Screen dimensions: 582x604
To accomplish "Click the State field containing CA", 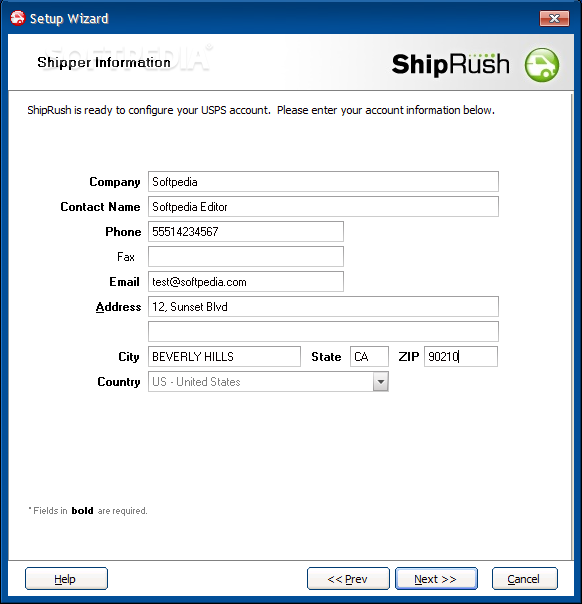I will (x=369, y=357).
